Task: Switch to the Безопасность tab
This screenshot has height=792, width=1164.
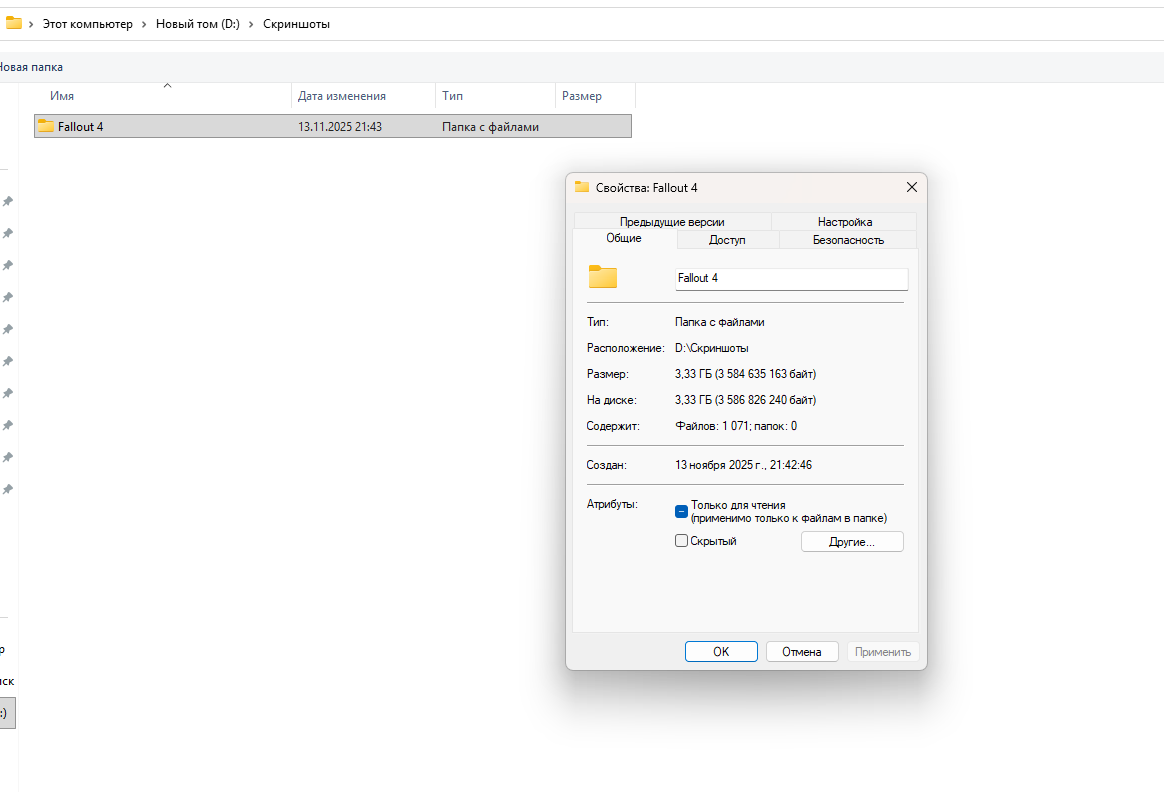Action: (x=848, y=240)
